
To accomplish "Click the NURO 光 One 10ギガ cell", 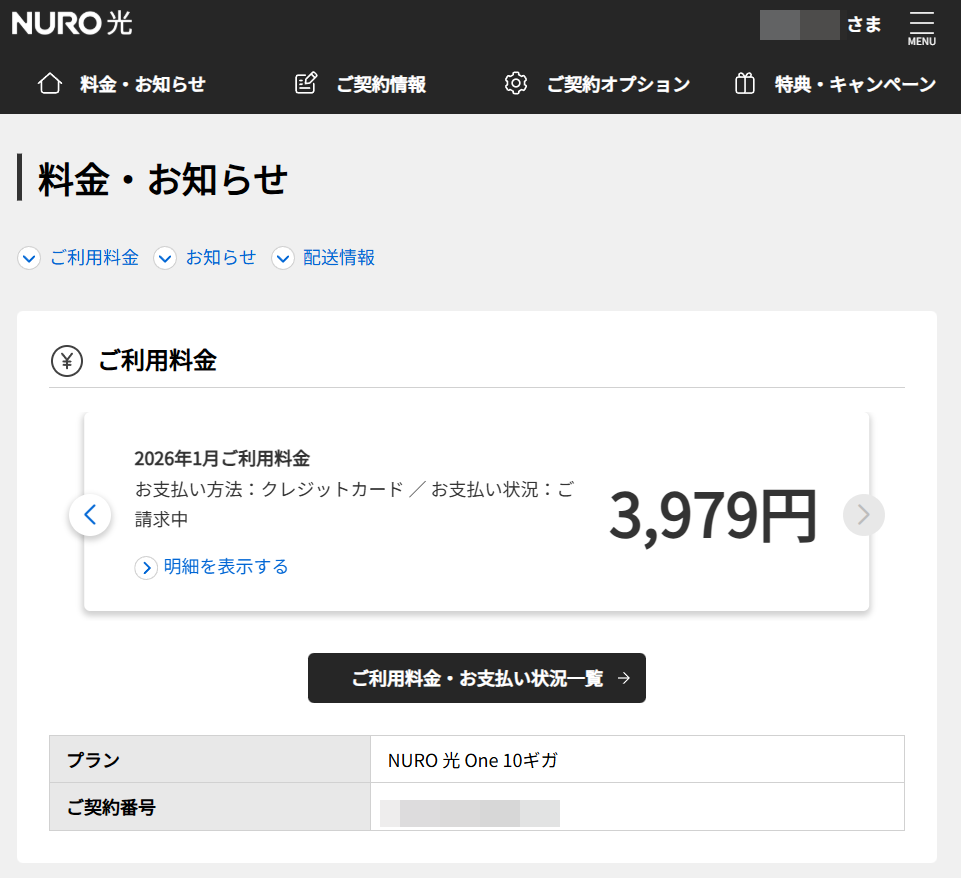I will click(x=637, y=759).
